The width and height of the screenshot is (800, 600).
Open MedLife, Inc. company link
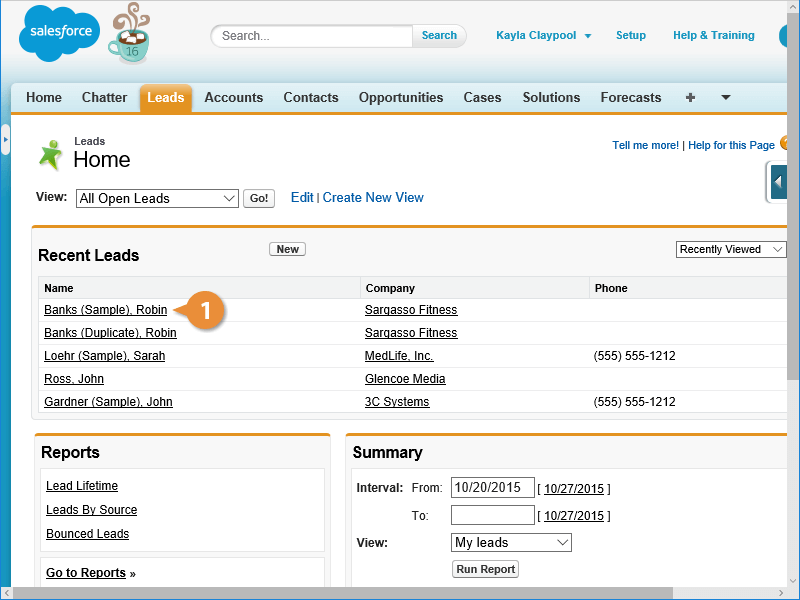point(399,356)
